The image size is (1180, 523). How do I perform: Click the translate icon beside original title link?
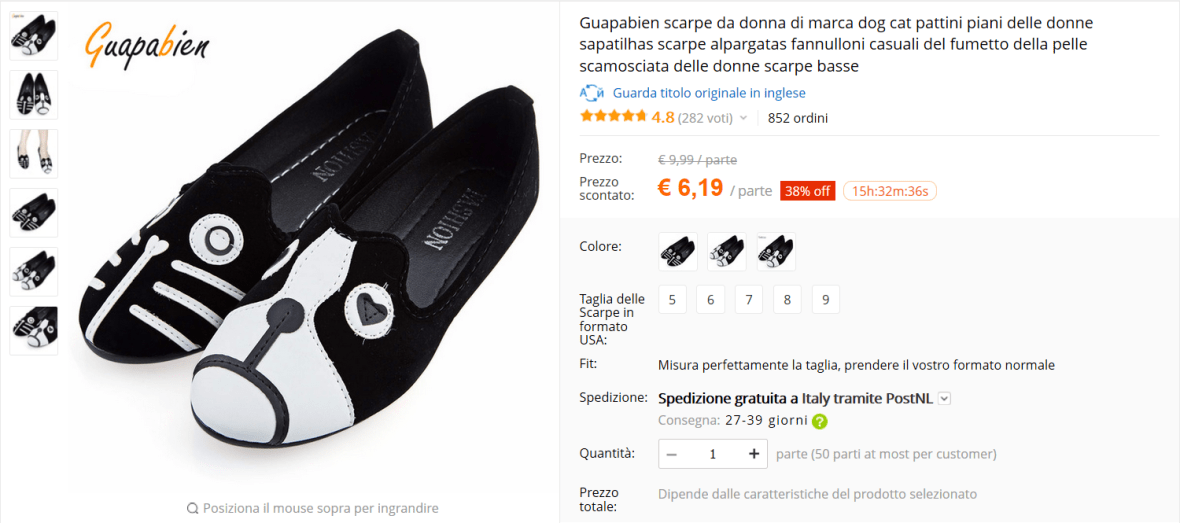click(591, 93)
